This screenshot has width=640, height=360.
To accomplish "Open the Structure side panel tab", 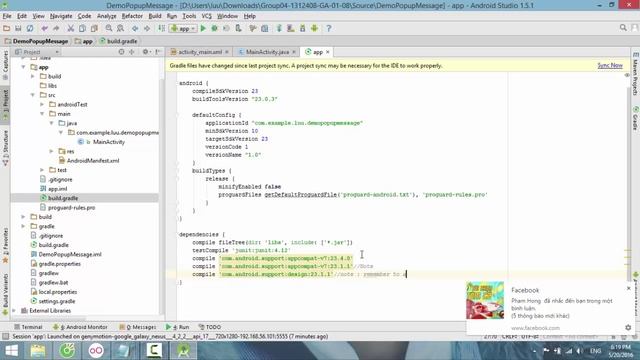I will 5,148.
